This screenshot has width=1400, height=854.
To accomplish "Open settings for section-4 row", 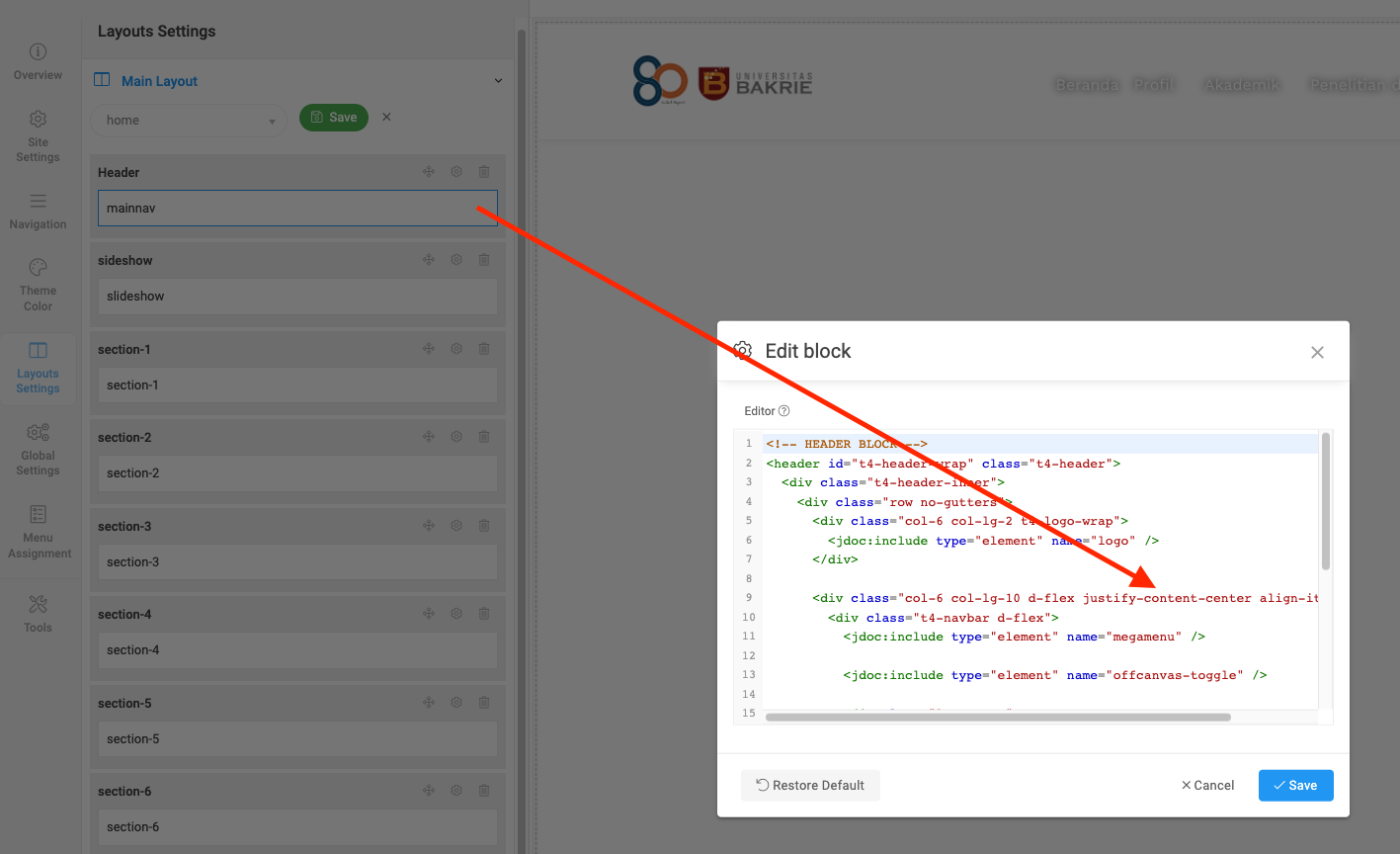I will click(x=456, y=614).
